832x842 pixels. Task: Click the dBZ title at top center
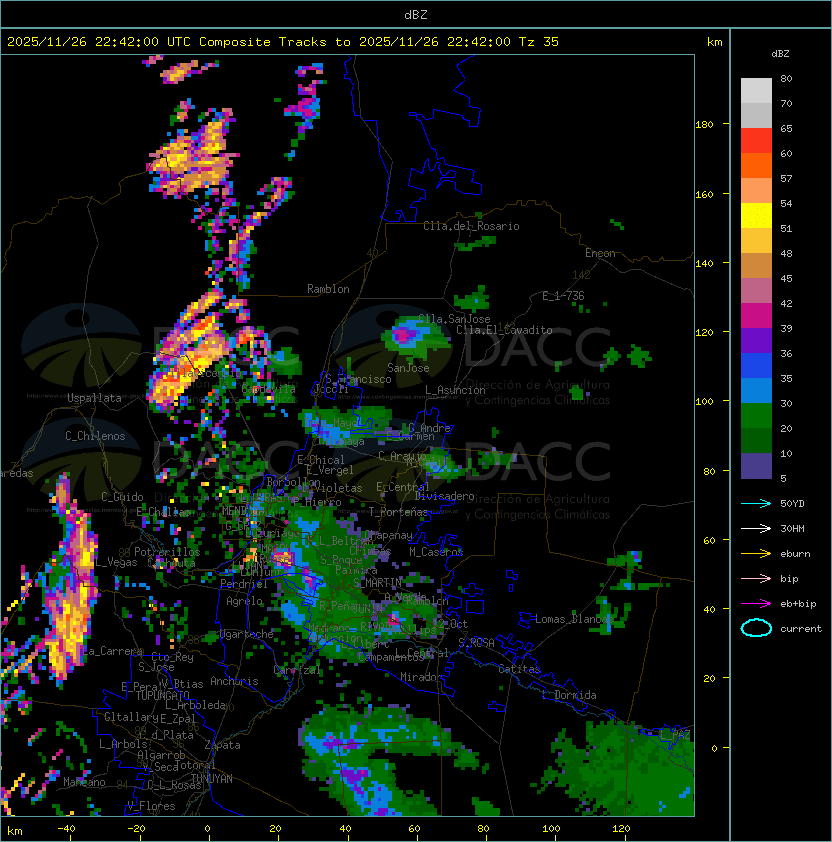point(416,15)
